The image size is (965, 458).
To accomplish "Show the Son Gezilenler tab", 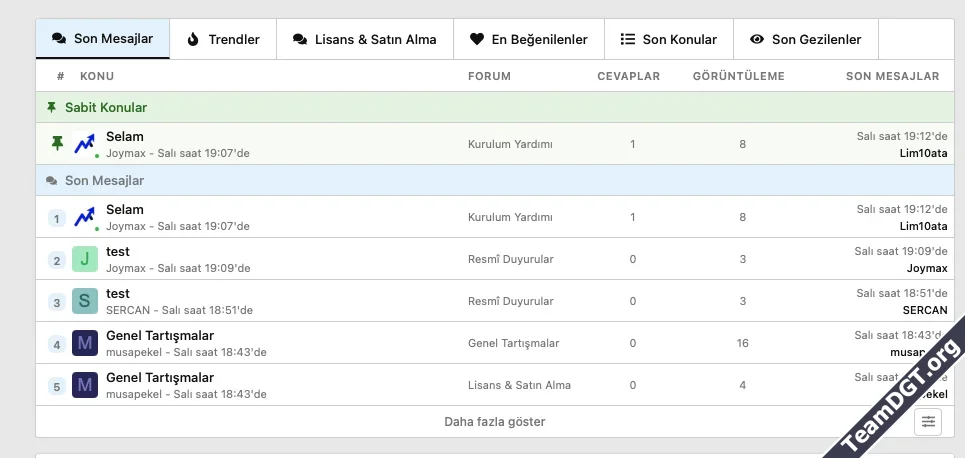I will [805, 39].
